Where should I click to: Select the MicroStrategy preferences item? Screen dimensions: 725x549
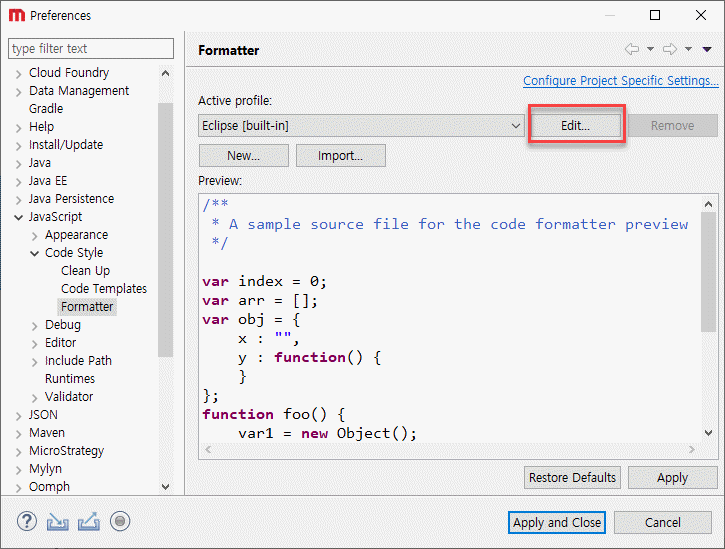tap(67, 451)
